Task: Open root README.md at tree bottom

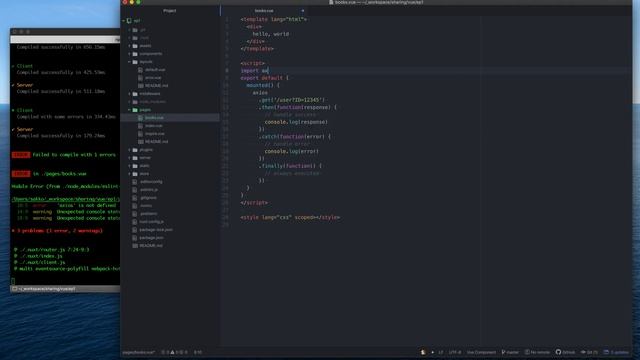Action: click(151, 246)
